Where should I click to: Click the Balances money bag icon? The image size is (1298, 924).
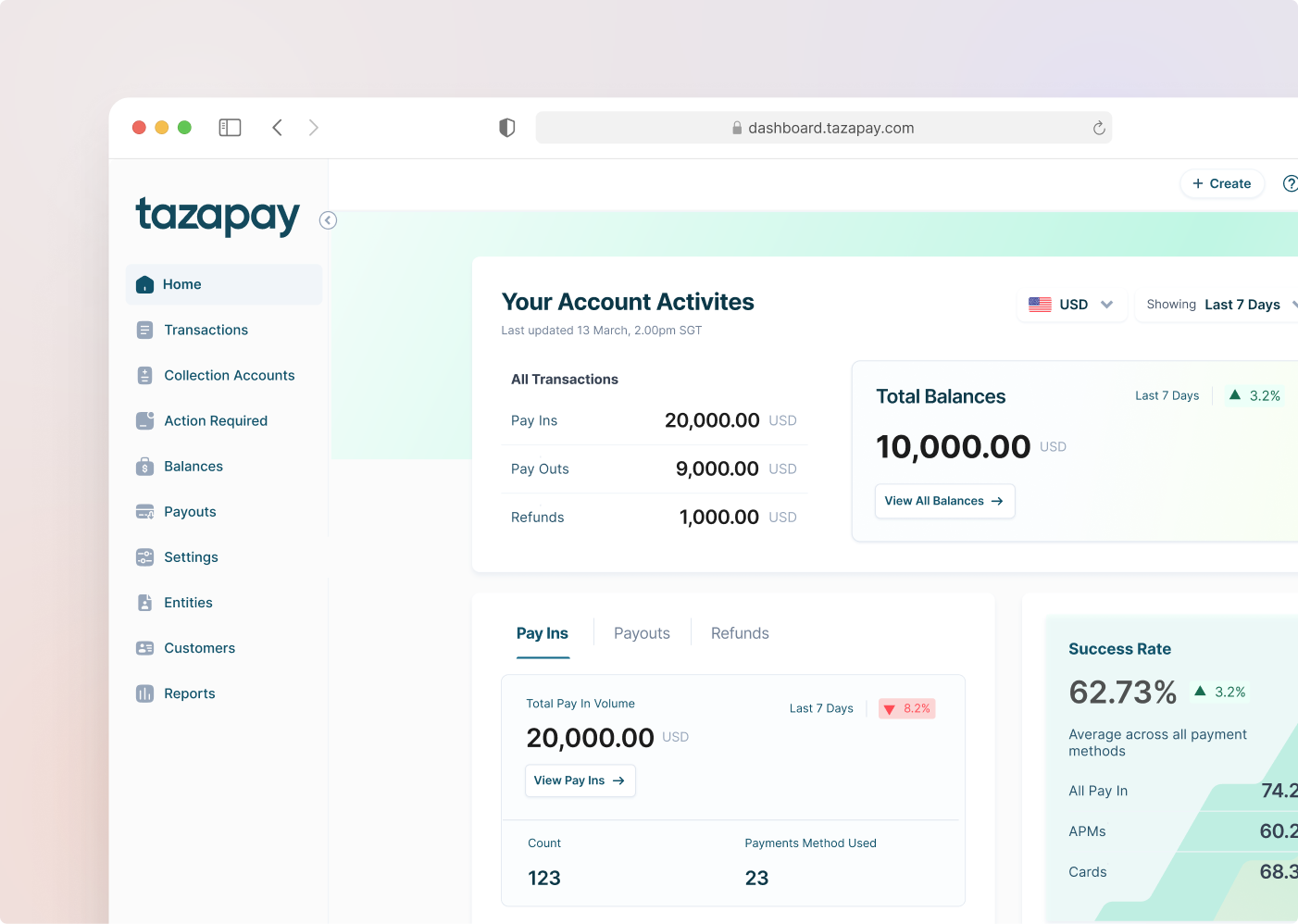144,466
